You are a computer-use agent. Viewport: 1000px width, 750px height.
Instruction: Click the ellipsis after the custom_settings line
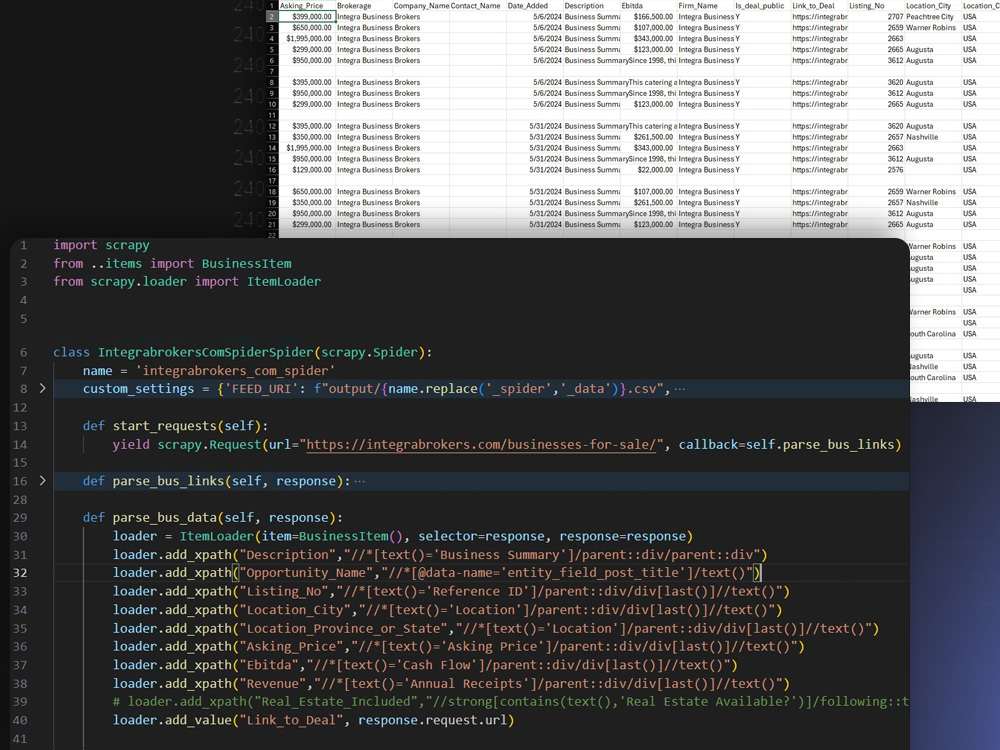[680, 389]
